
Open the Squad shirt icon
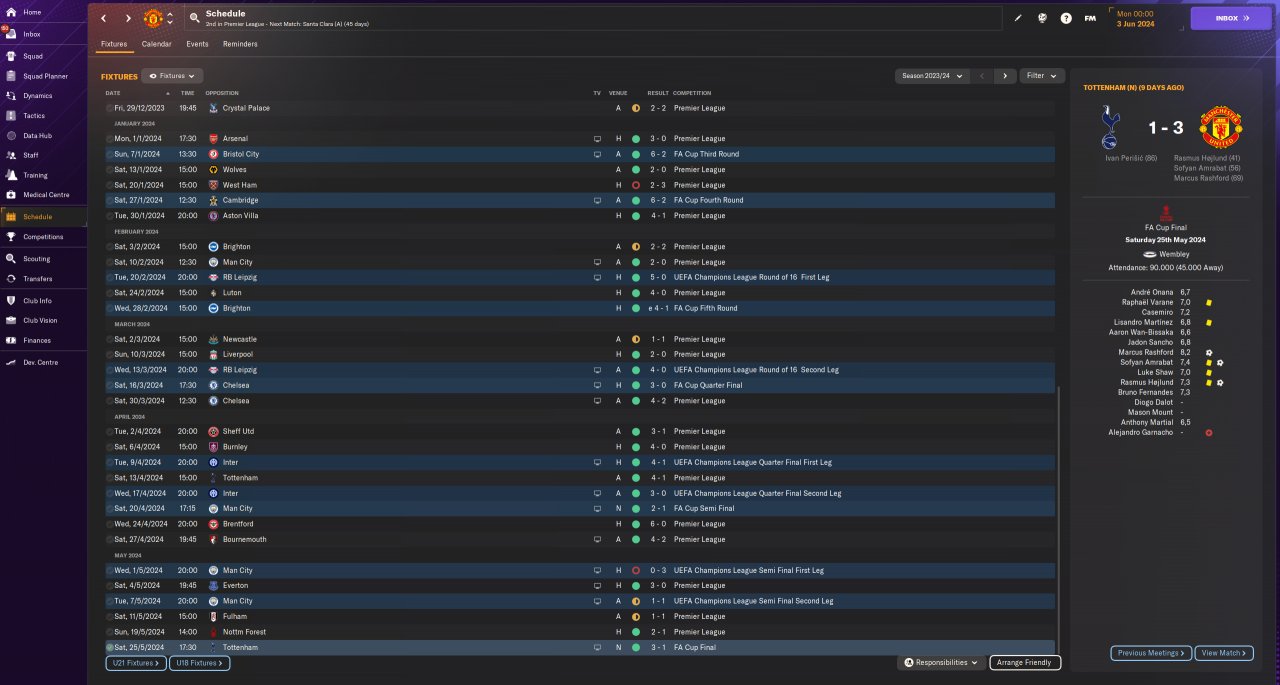point(11,56)
